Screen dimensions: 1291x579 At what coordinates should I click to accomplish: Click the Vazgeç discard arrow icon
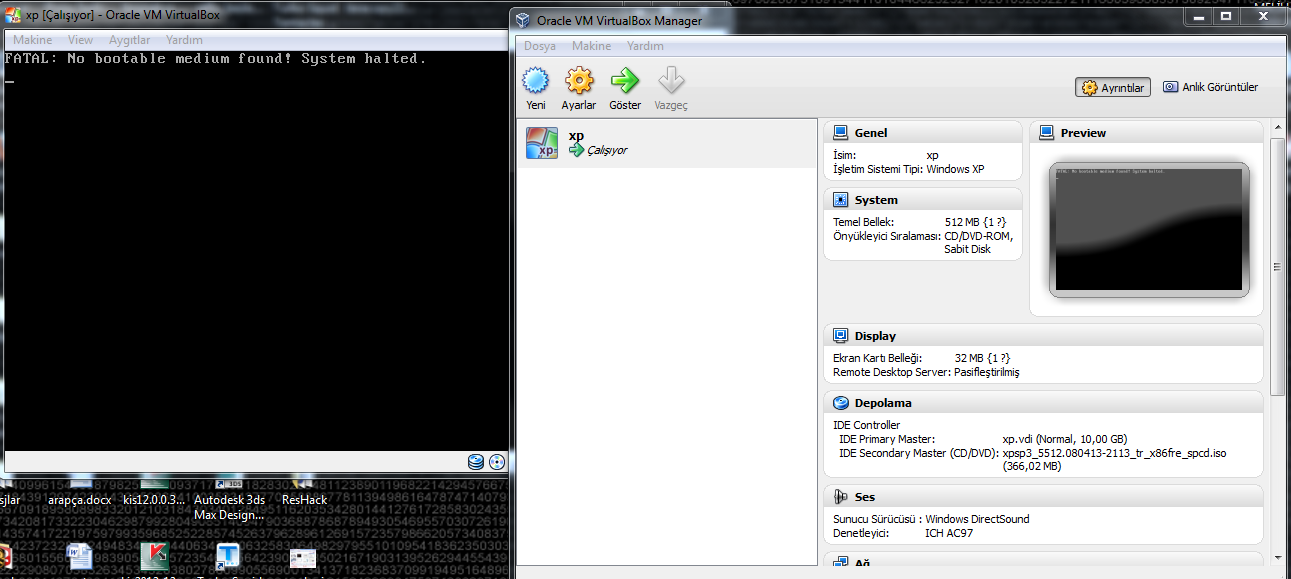[671, 80]
